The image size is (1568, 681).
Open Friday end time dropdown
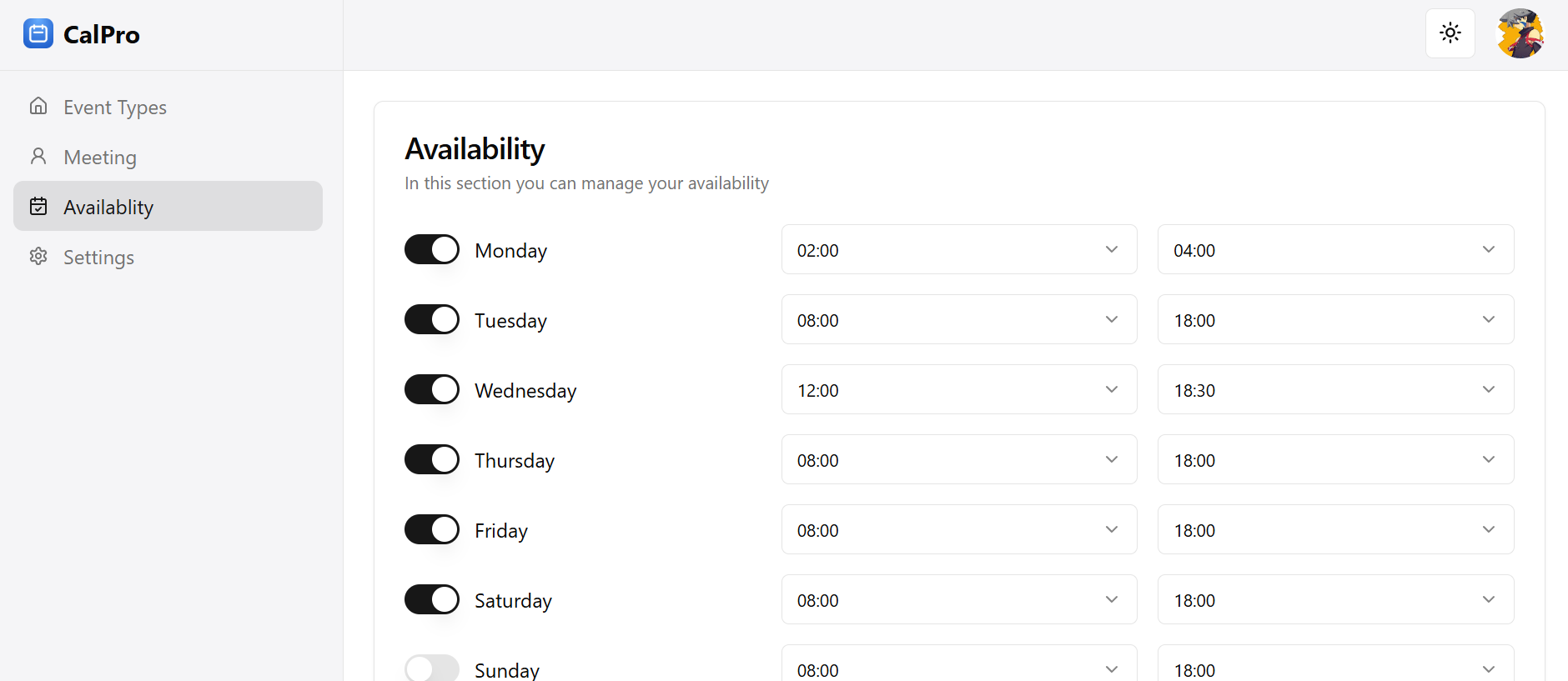click(1335, 529)
